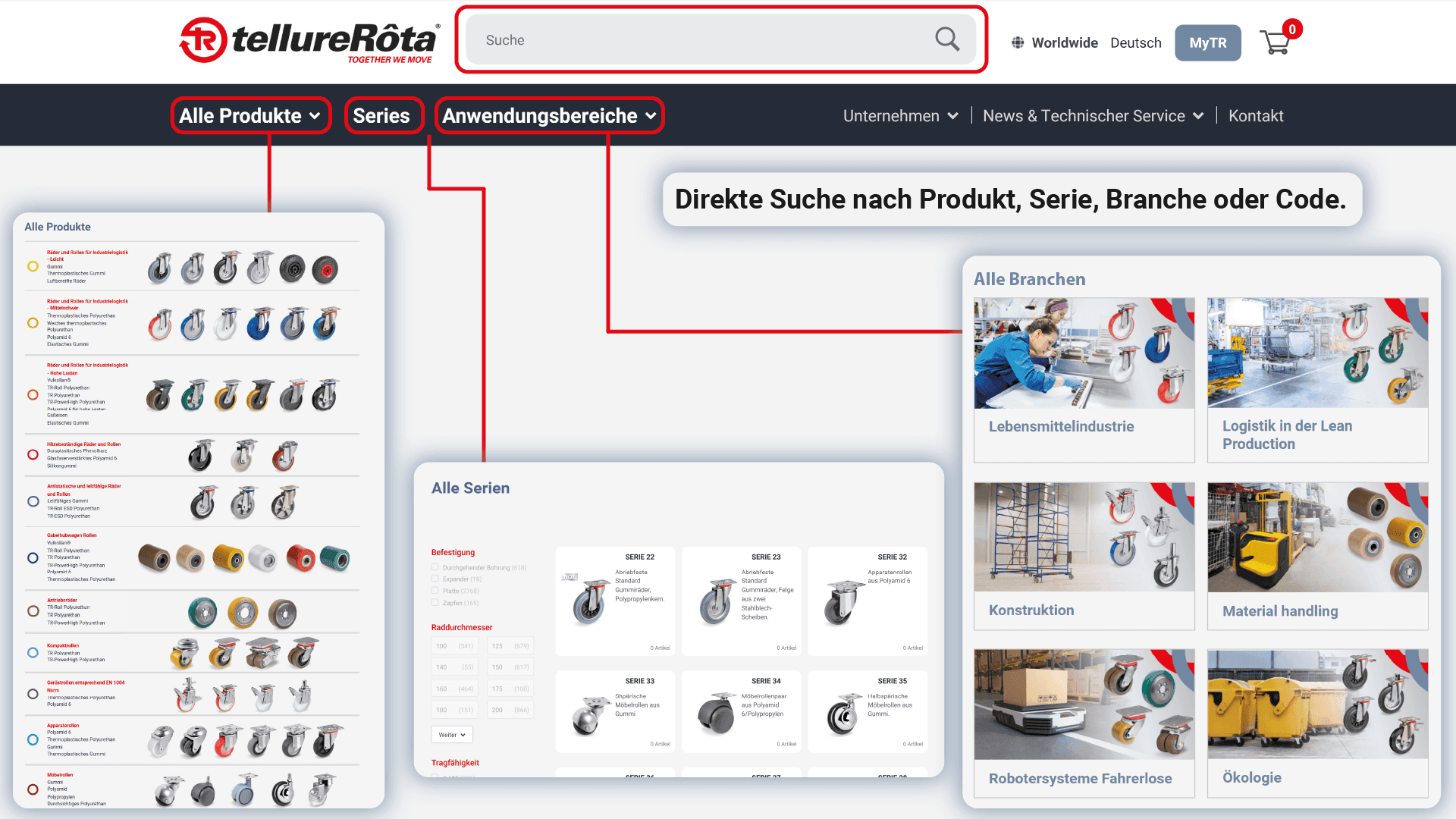The width and height of the screenshot is (1456, 819).
Task: Open the shopping cart icon
Action: point(1276,42)
